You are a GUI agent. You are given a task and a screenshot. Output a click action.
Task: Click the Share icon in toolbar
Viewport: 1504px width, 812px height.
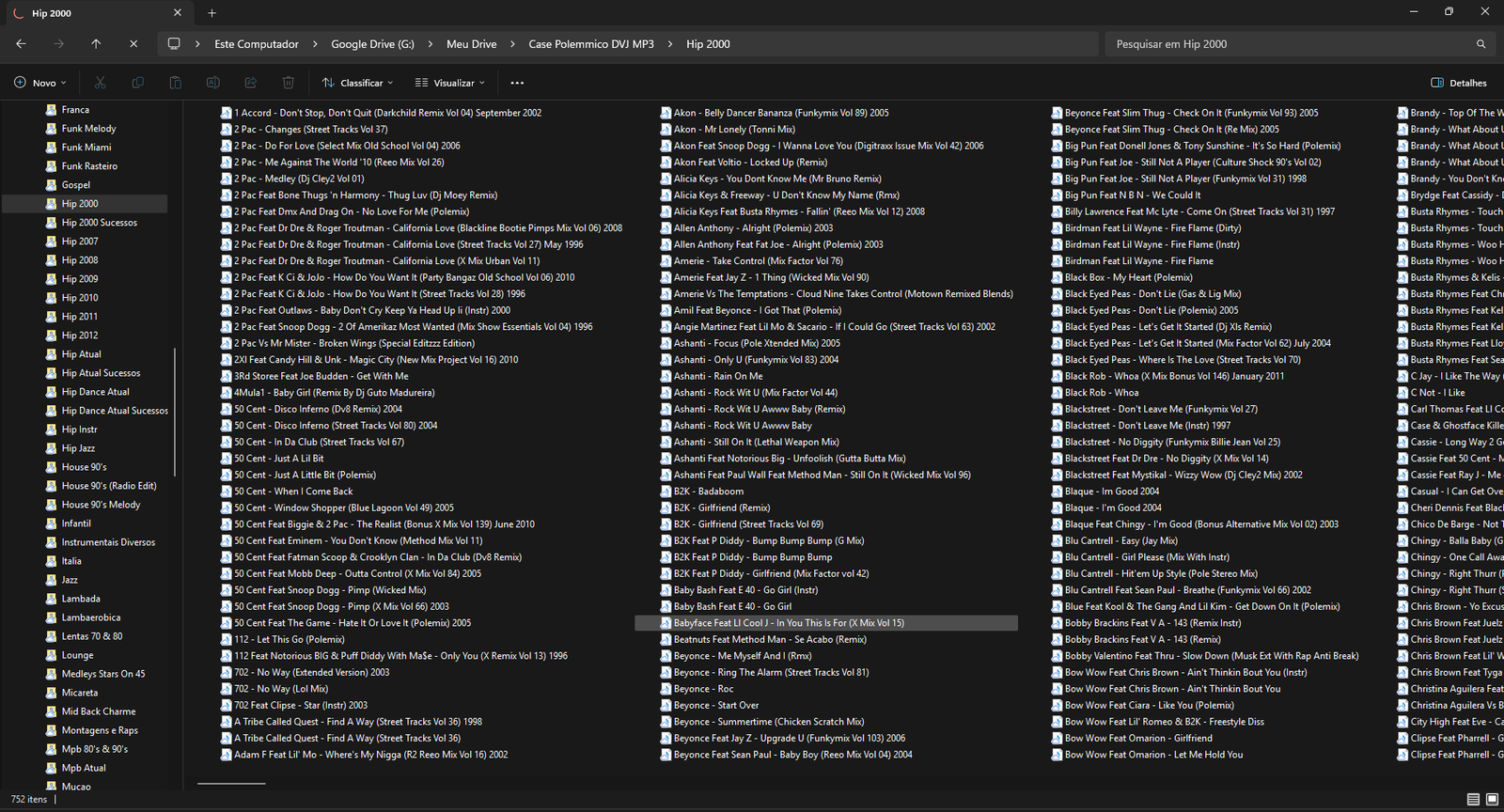pos(251,83)
